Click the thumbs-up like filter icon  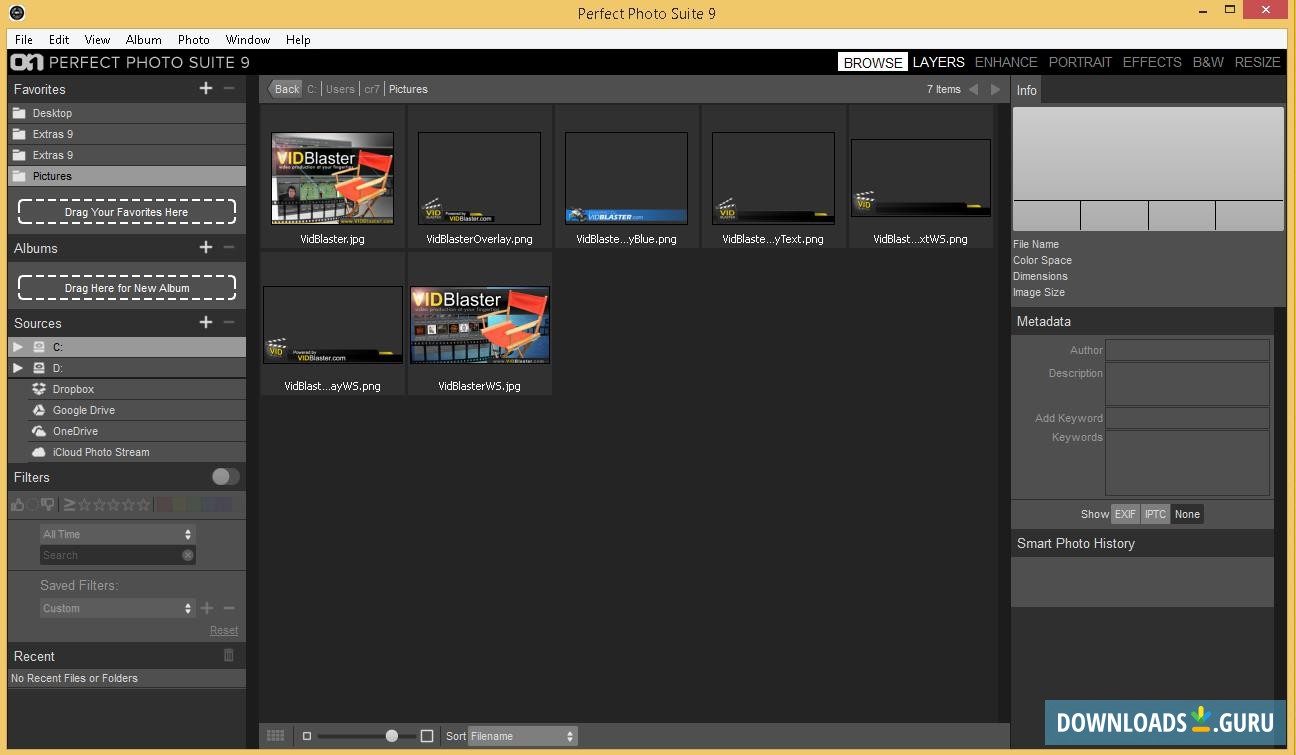(18, 505)
